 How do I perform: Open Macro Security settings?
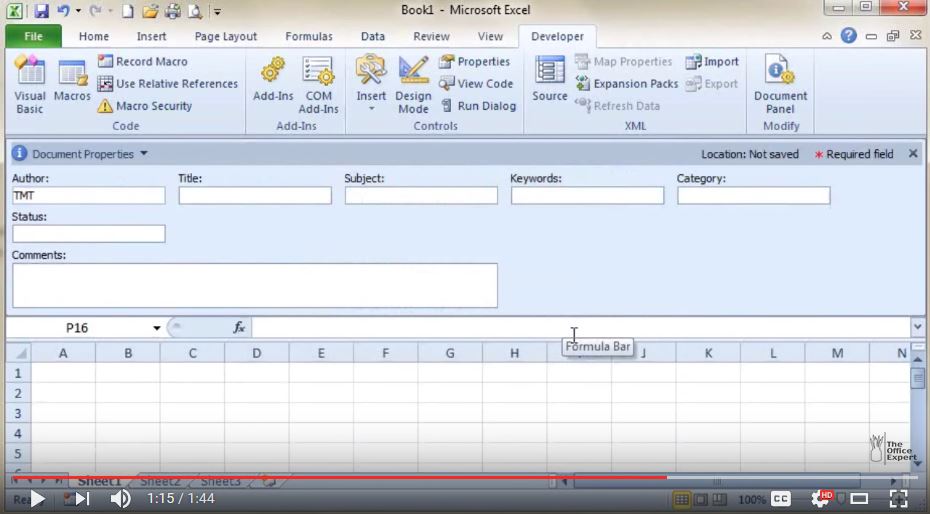(145, 106)
